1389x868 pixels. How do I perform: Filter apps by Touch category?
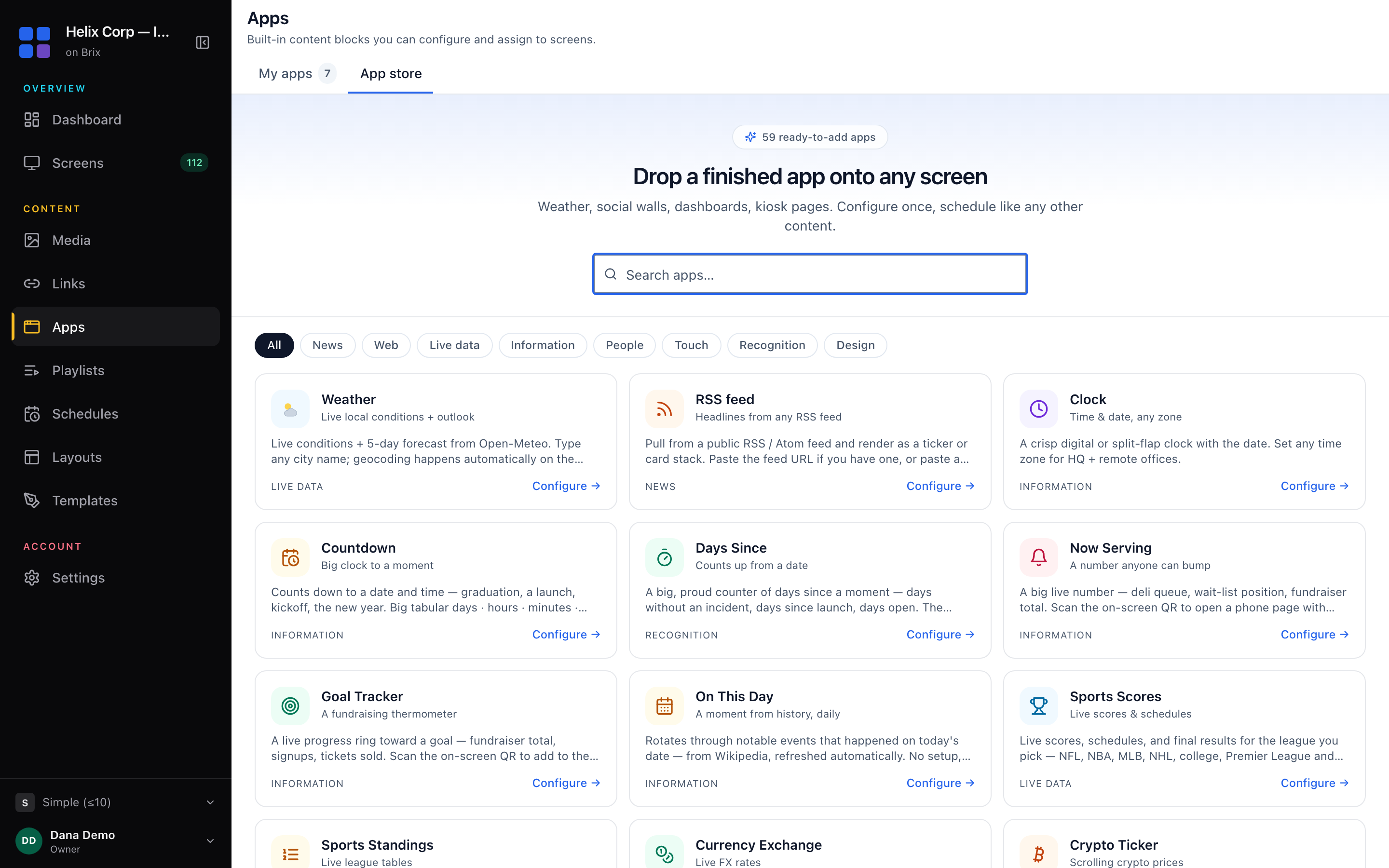(692, 345)
